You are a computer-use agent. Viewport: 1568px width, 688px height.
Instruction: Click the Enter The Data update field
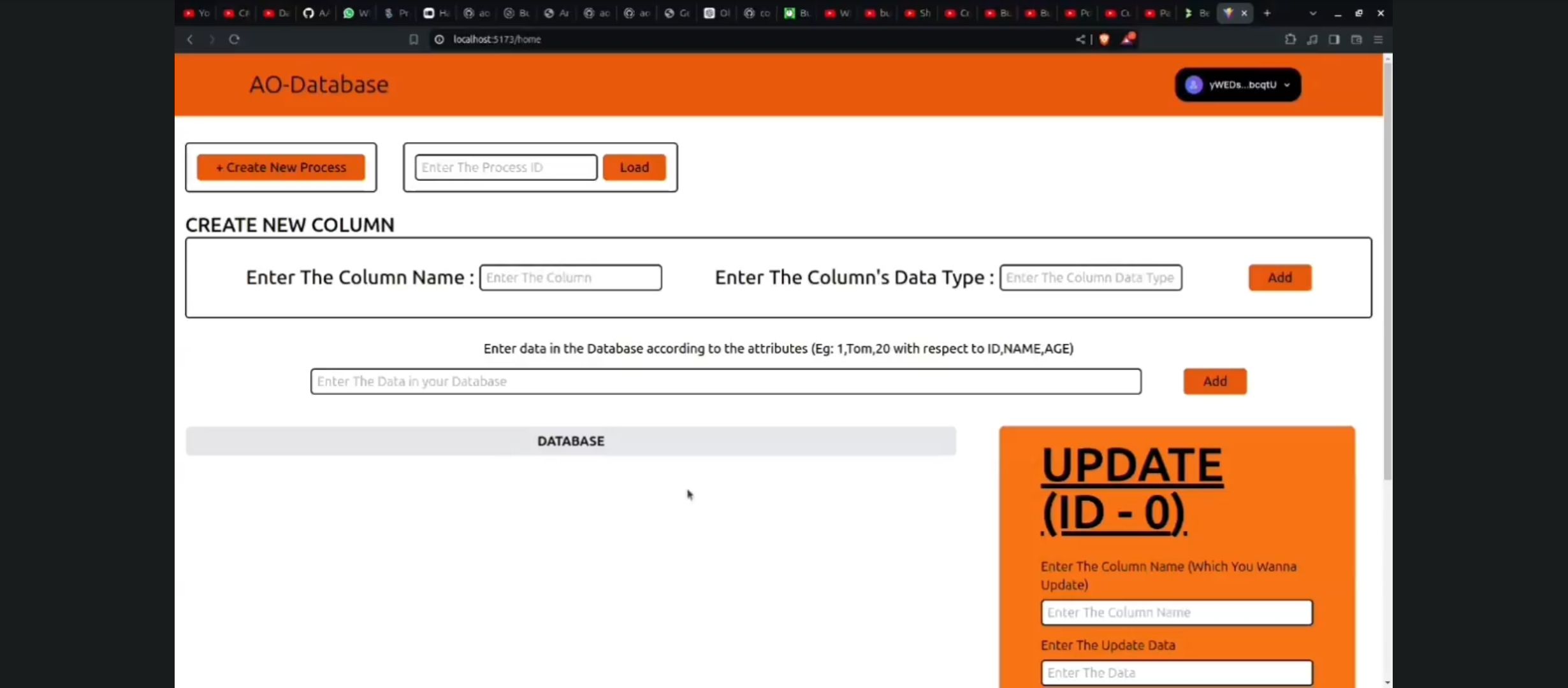1177,672
